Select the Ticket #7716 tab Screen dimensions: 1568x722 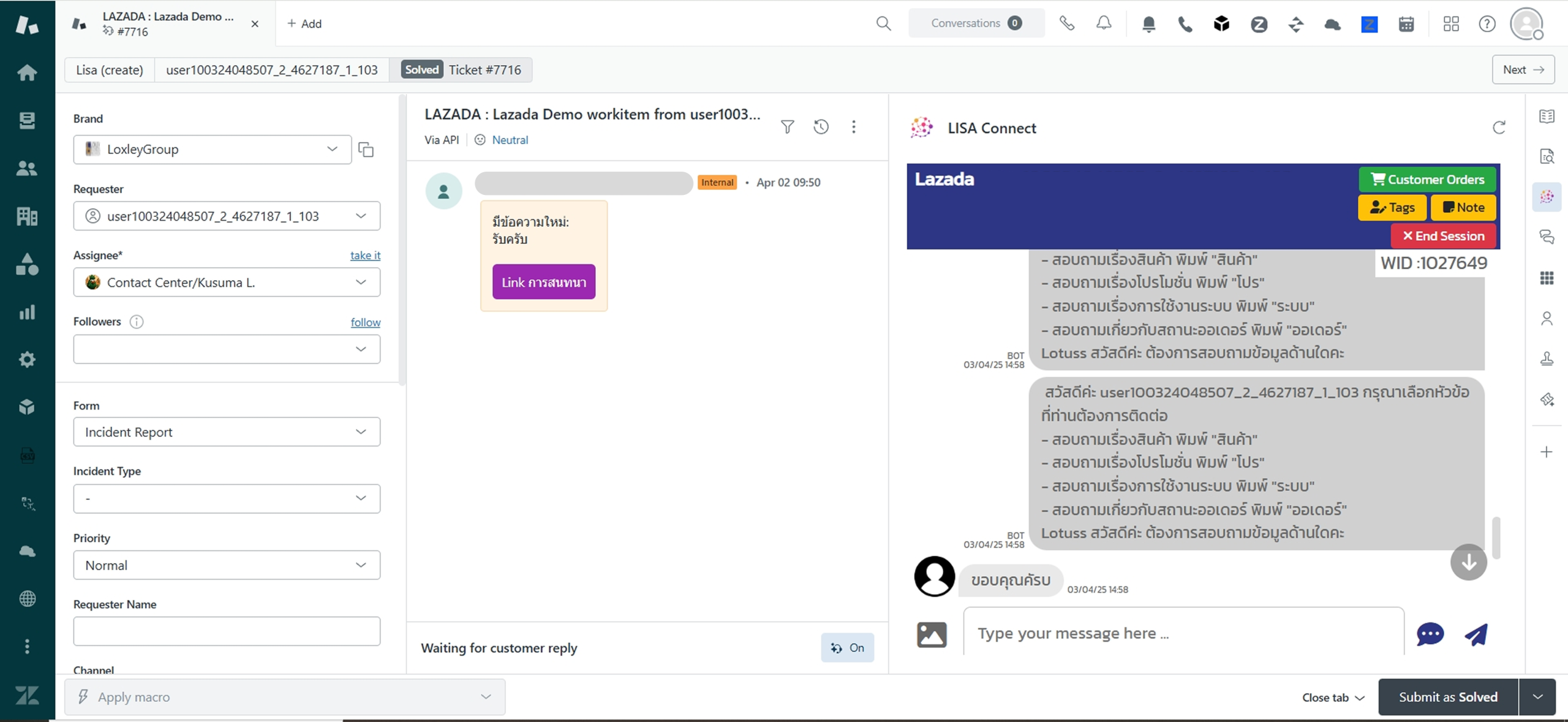(x=484, y=70)
